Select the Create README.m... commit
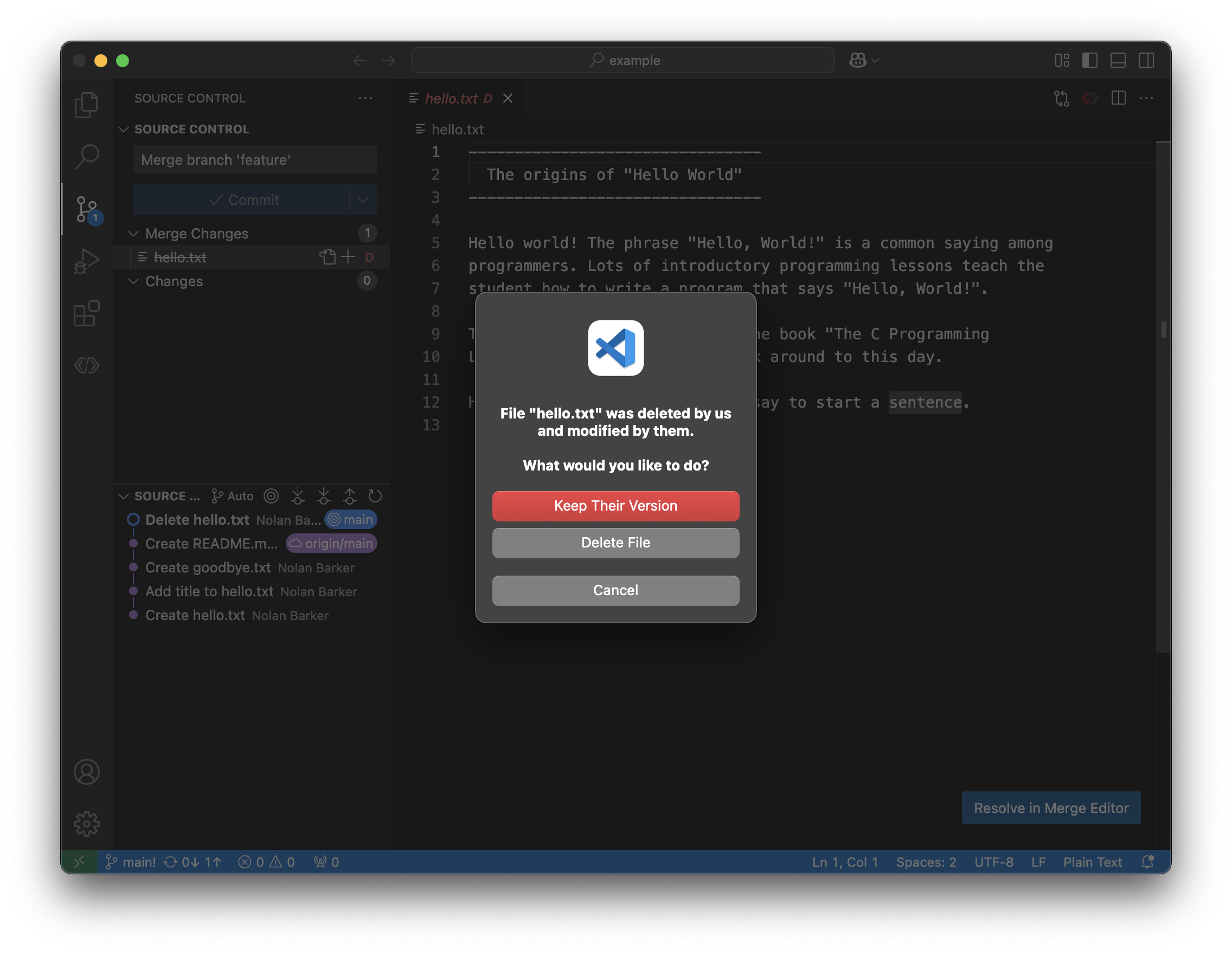1232x954 pixels. pos(252,544)
